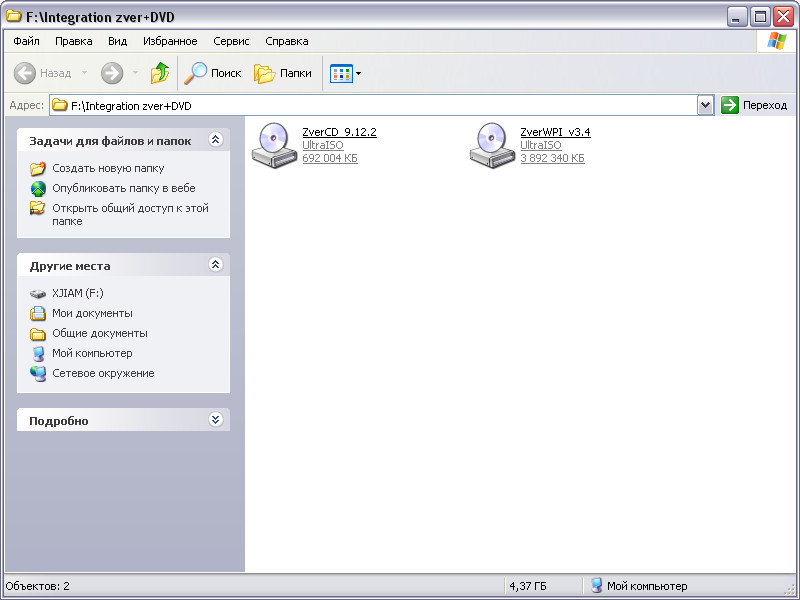The width and height of the screenshot is (800, 600).
Task: Select the ZverCD_9.12.2 disc image icon
Action: pos(274,145)
